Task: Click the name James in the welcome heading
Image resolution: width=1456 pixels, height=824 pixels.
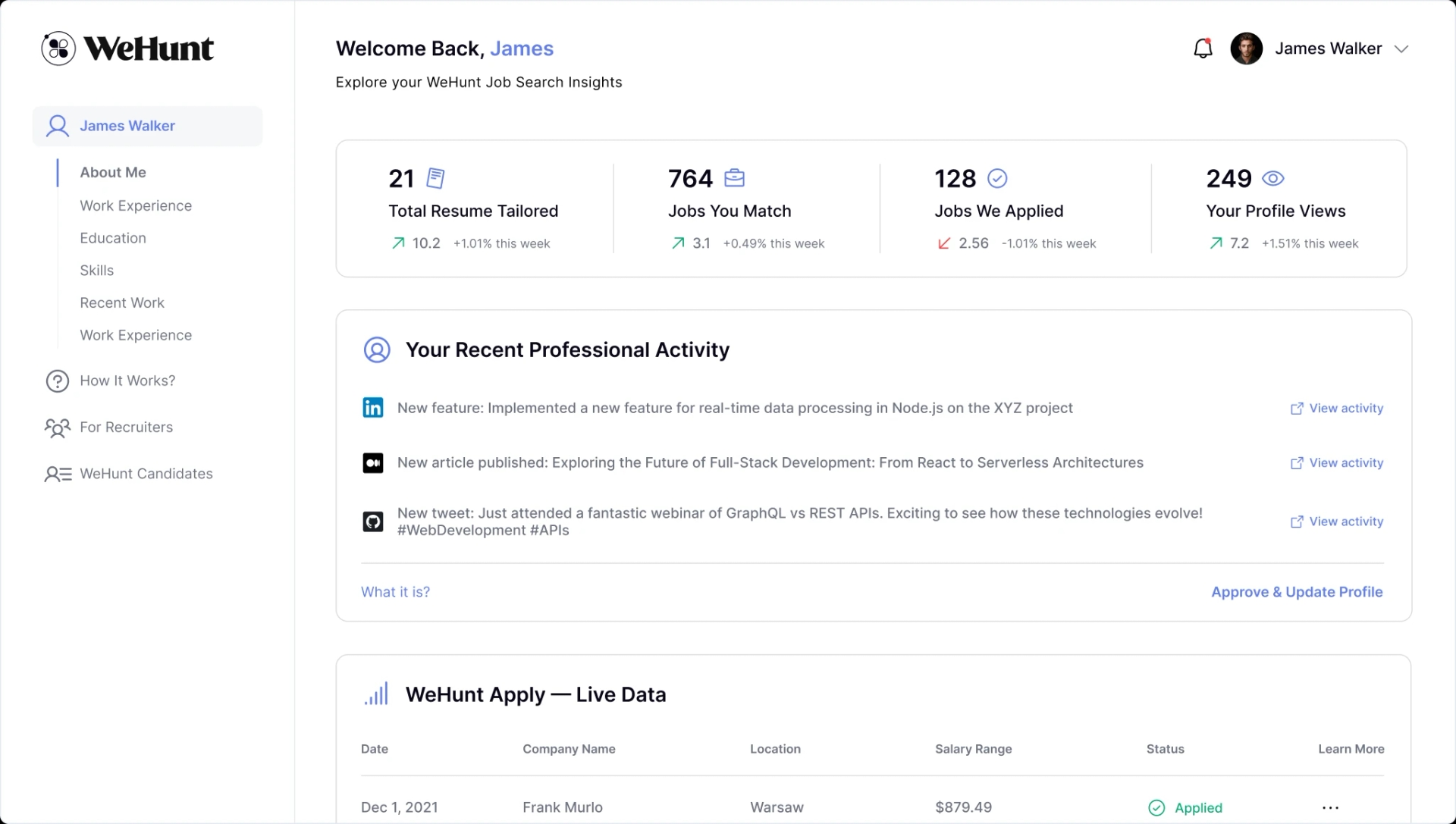Action: [522, 49]
